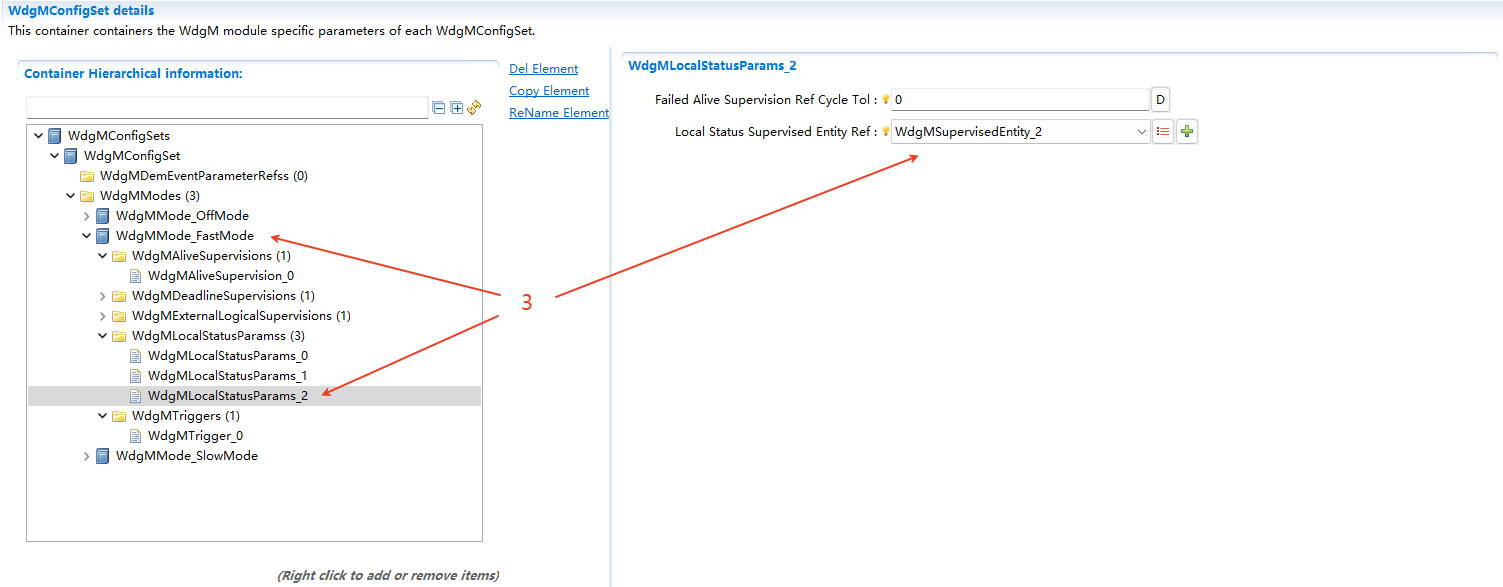1503x587 pixels.
Task: Click the Del Element link
Action: 543,69
